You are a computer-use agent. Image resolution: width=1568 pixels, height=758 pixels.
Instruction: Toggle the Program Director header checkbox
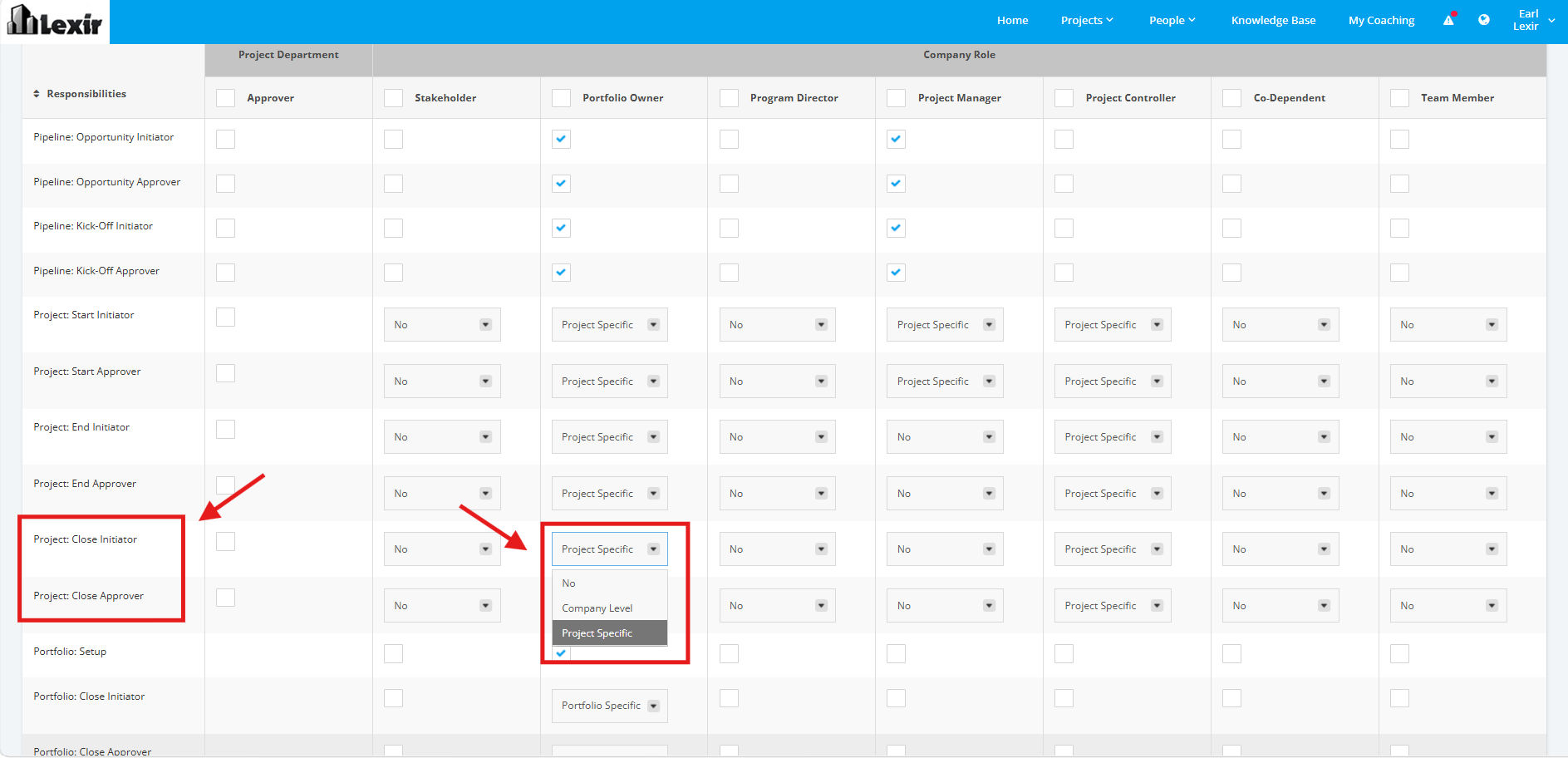tap(729, 98)
